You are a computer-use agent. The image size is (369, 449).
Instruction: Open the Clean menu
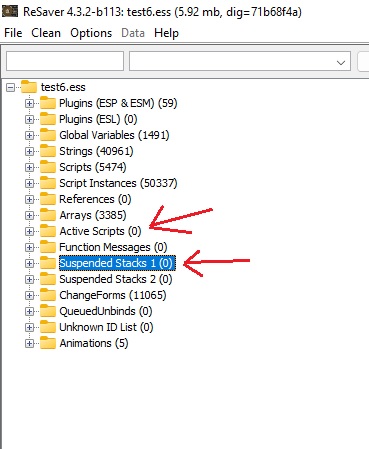point(46,33)
